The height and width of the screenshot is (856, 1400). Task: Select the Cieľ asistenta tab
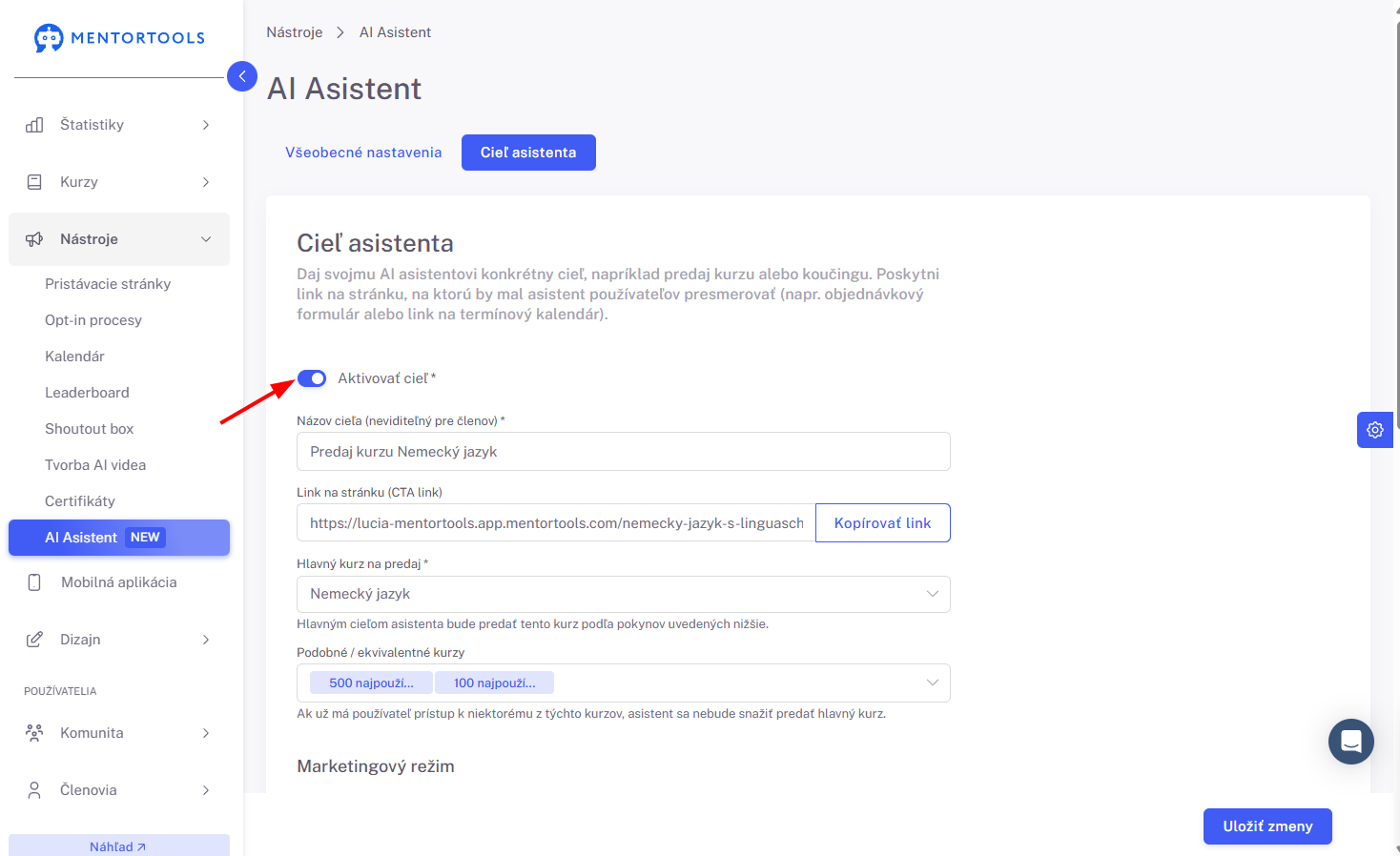(528, 153)
